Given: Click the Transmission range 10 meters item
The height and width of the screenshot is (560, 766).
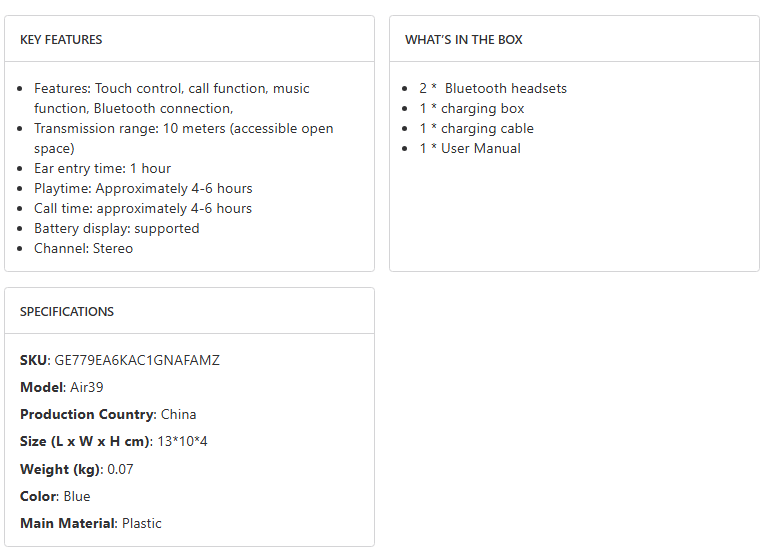Looking at the screenshot, I should (183, 129).
